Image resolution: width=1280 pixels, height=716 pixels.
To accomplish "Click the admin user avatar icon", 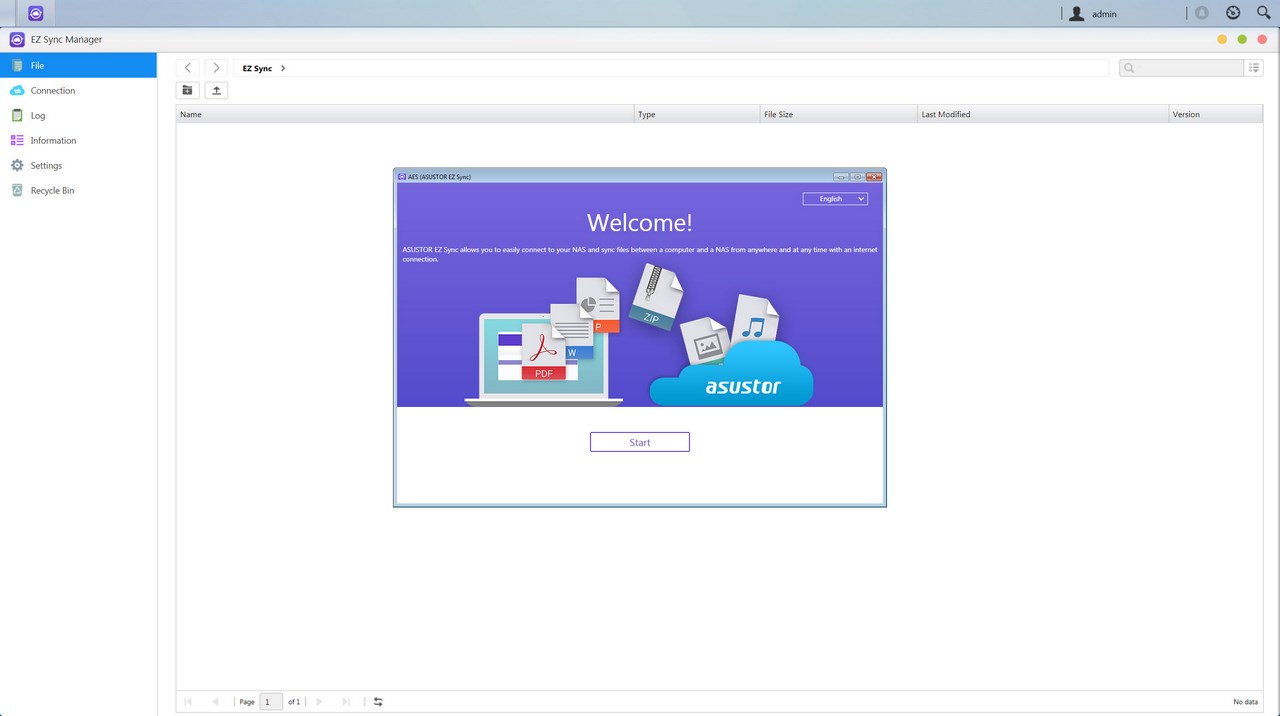I will click(1076, 14).
